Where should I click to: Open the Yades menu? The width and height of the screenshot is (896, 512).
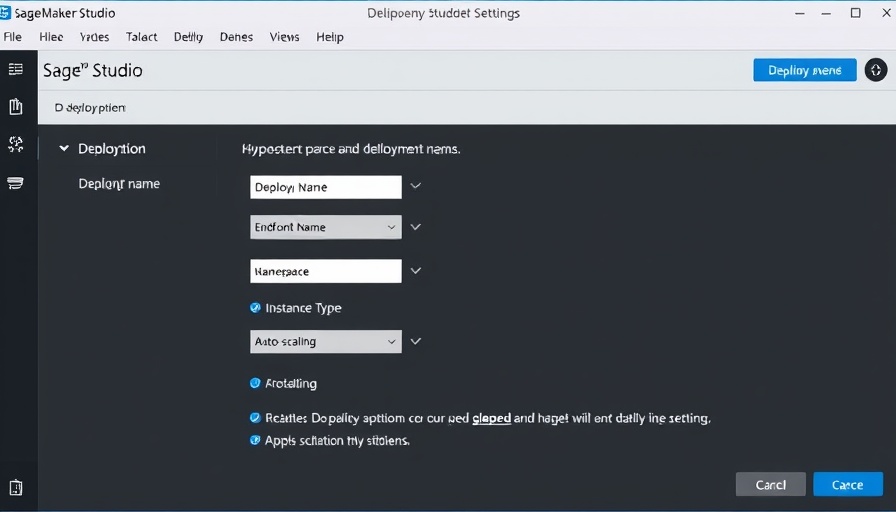point(94,37)
